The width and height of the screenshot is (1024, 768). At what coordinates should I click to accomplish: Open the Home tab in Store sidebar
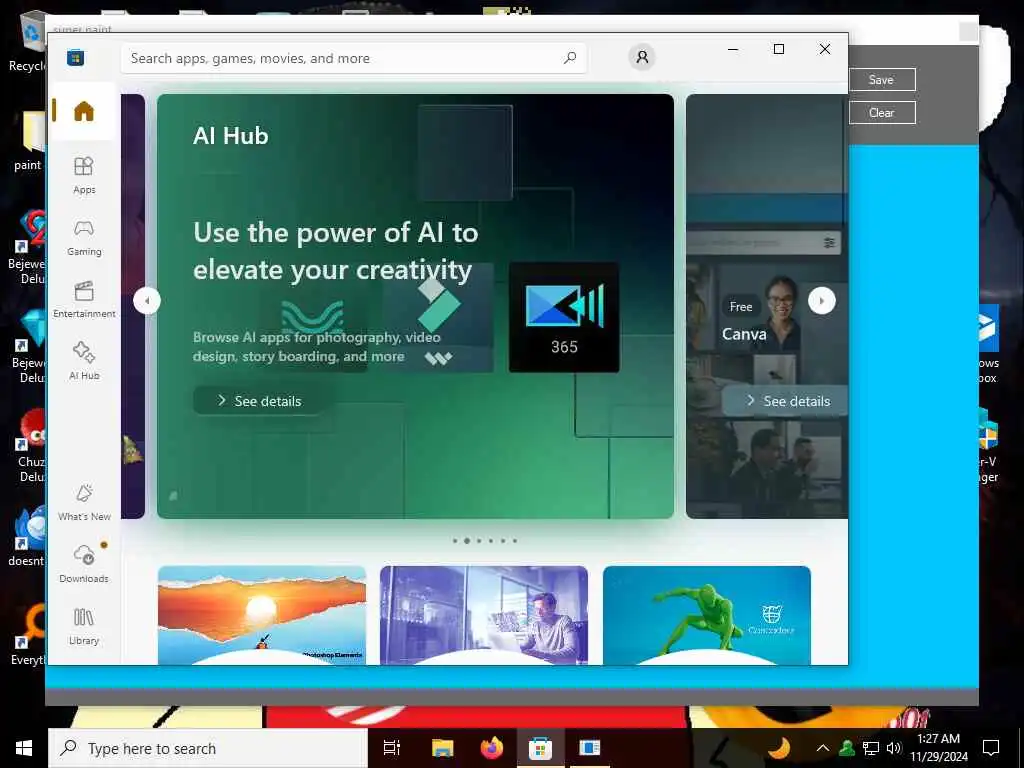click(x=84, y=111)
